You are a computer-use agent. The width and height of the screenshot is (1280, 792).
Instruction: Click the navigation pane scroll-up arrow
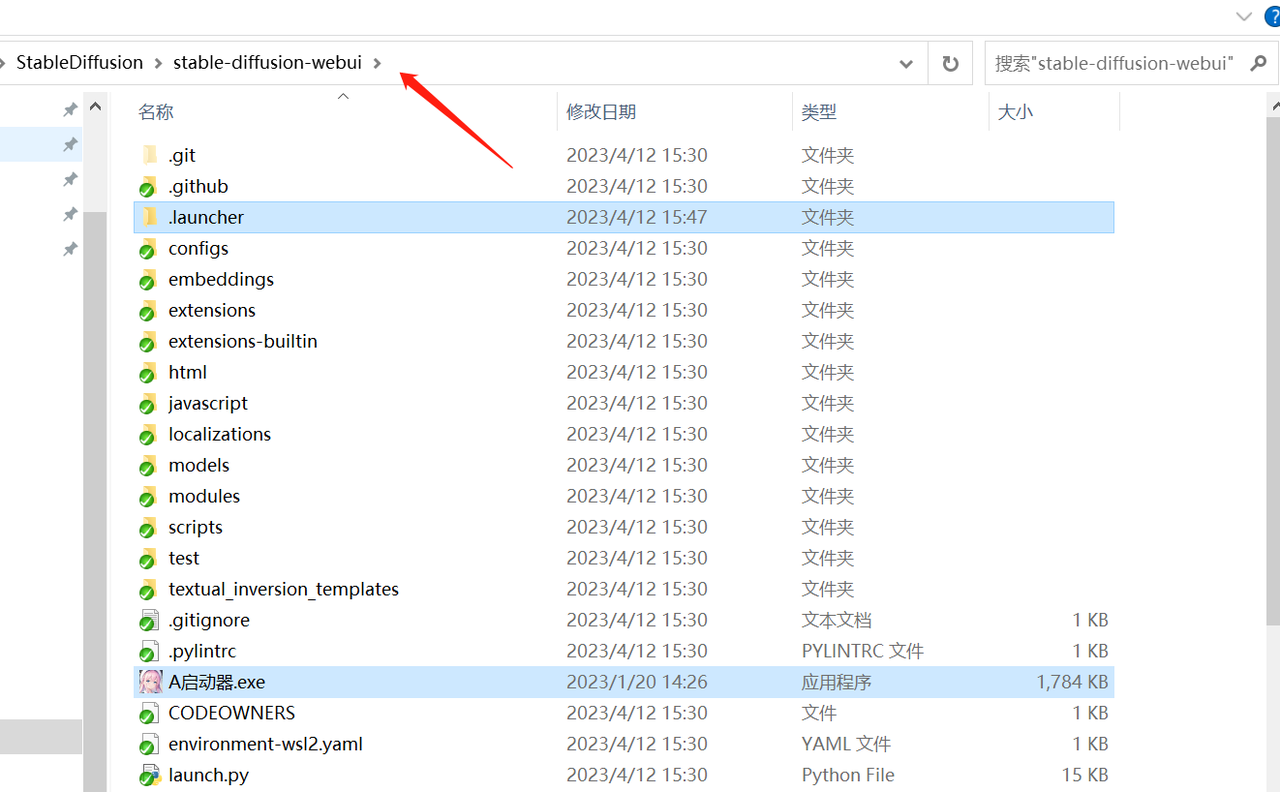[96, 106]
